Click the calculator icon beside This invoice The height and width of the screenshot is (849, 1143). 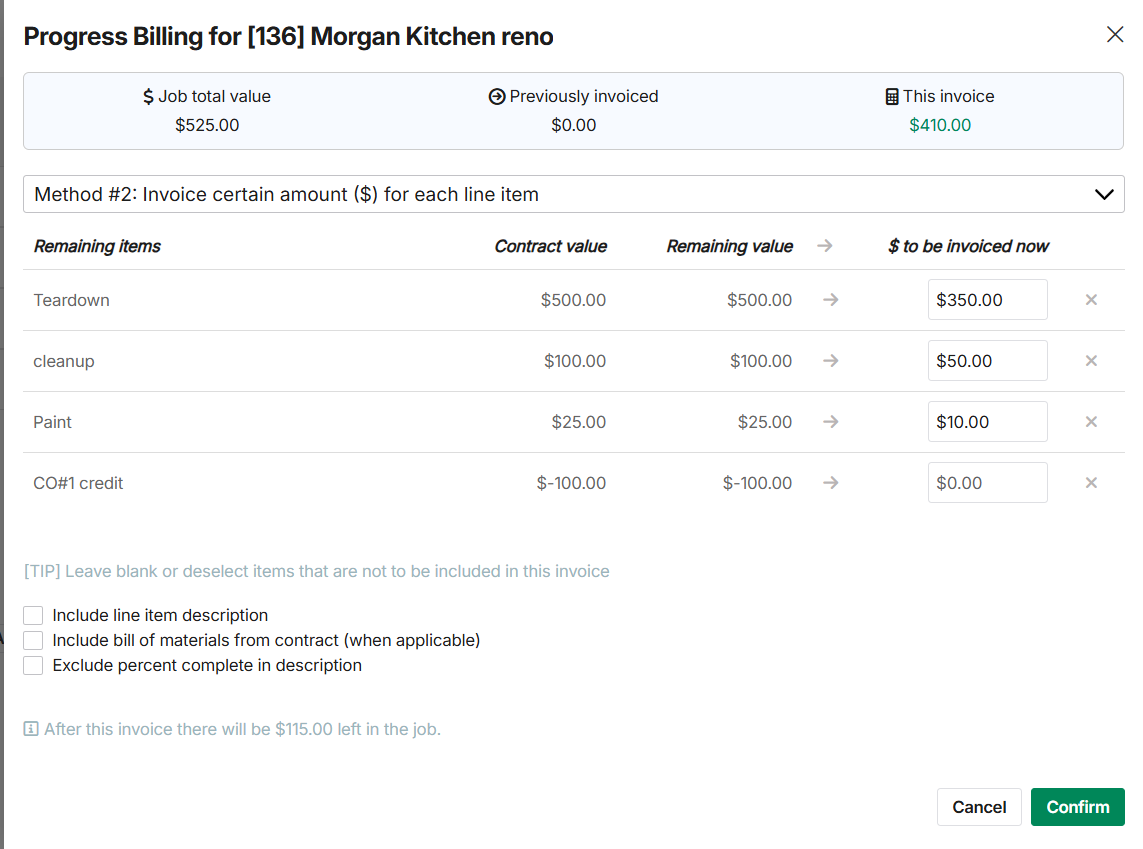tap(892, 97)
